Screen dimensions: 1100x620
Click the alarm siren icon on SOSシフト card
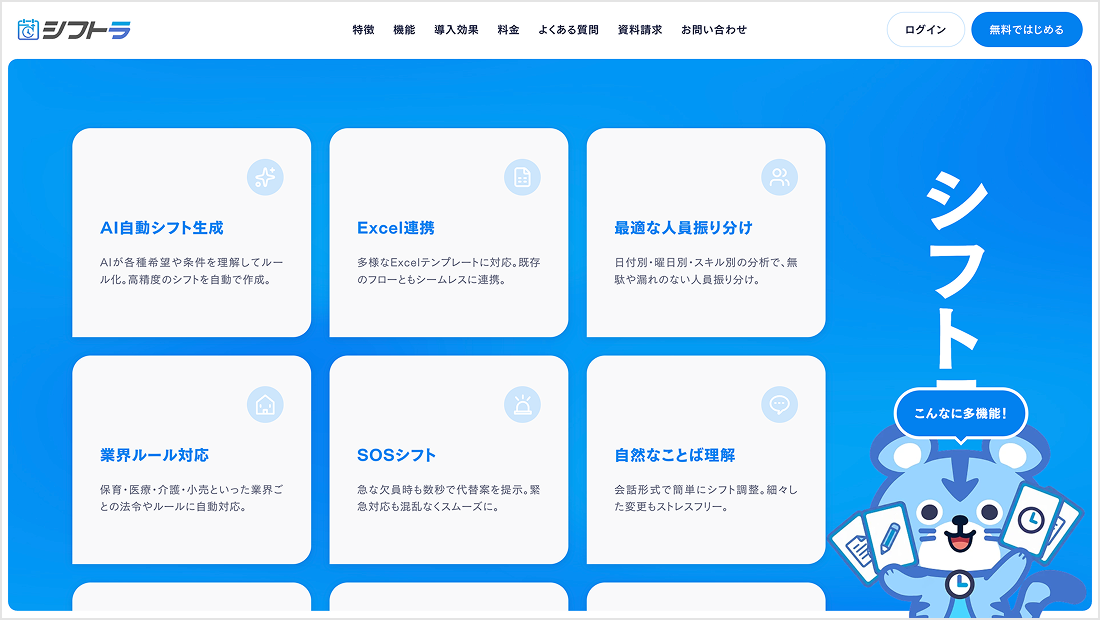(x=522, y=405)
